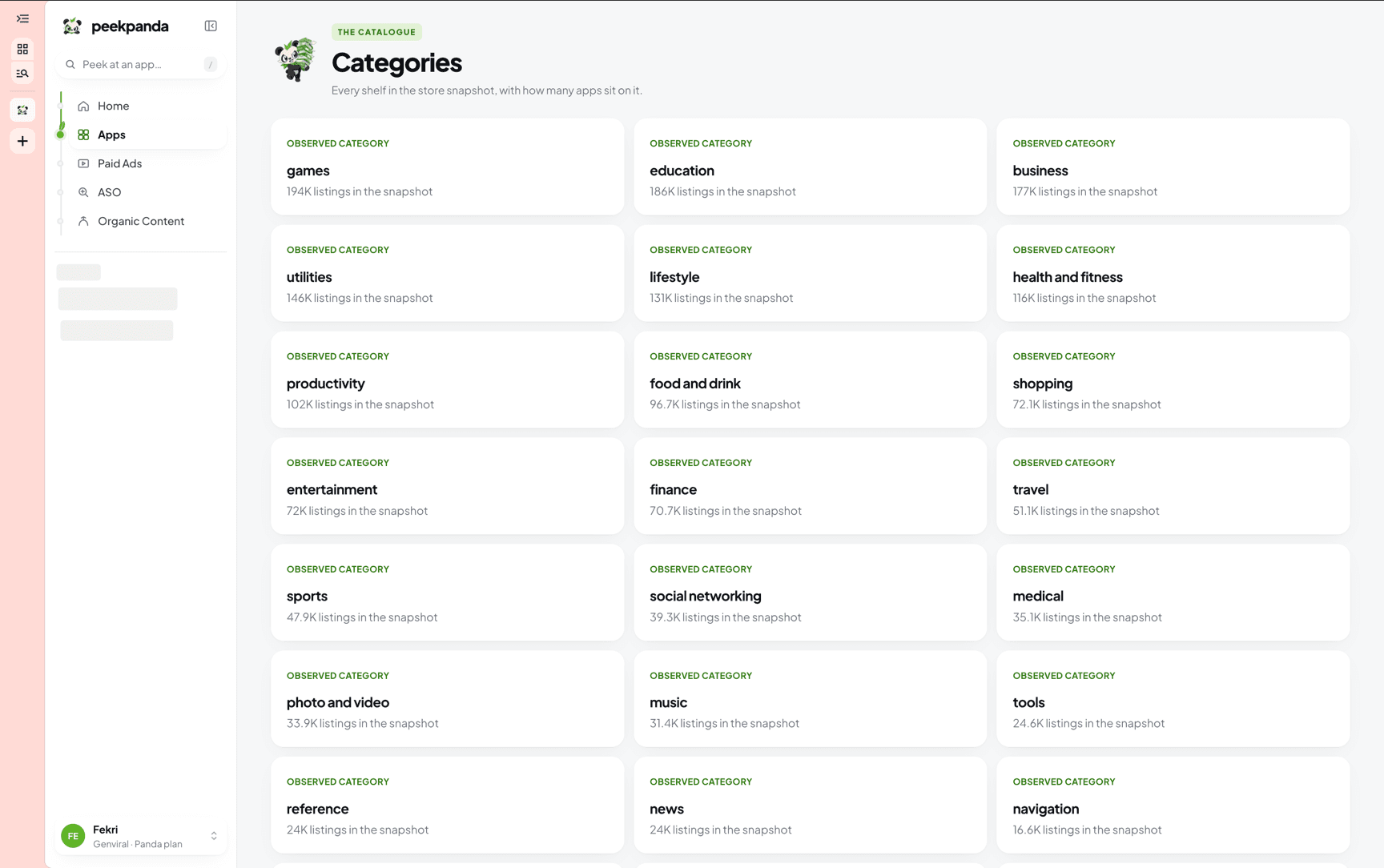Open the business category card
Screen dimensions: 1384x868
coord(1173,167)
